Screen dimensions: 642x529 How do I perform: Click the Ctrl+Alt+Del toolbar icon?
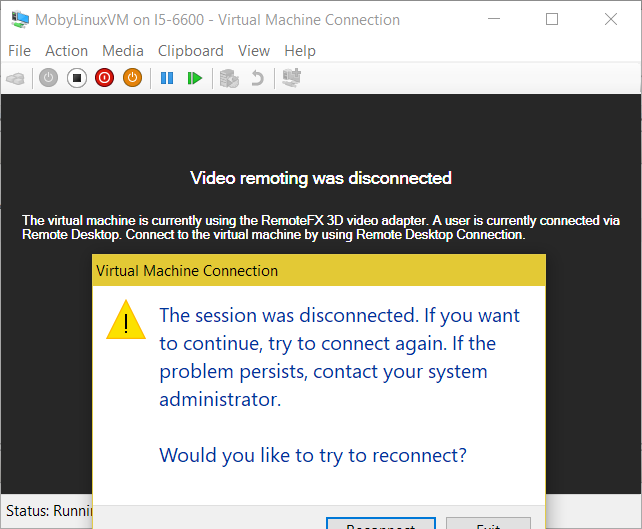point(15,78)
